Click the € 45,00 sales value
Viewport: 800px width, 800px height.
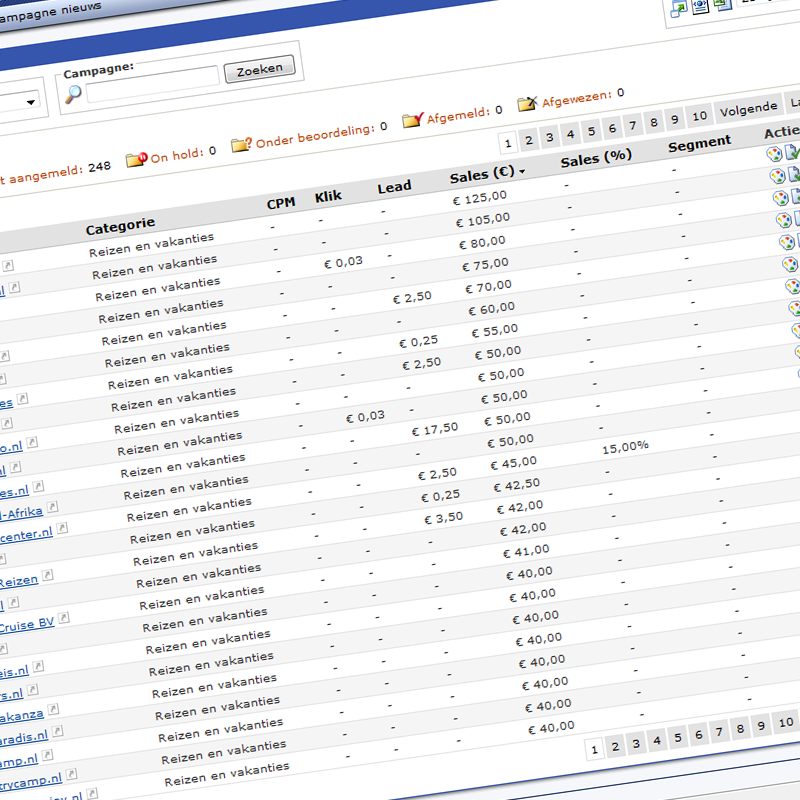pyautogui.click(x=513, y=463)
